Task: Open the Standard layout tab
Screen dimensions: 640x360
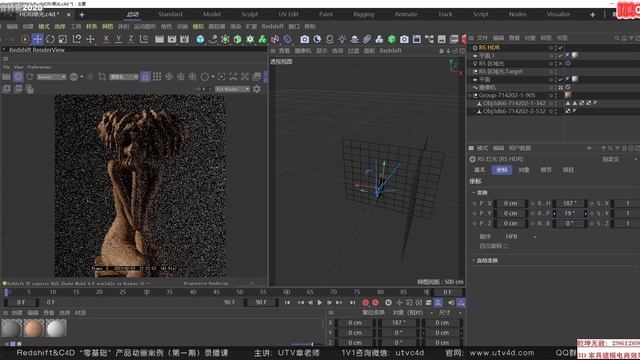Action: tap(170, 14)
